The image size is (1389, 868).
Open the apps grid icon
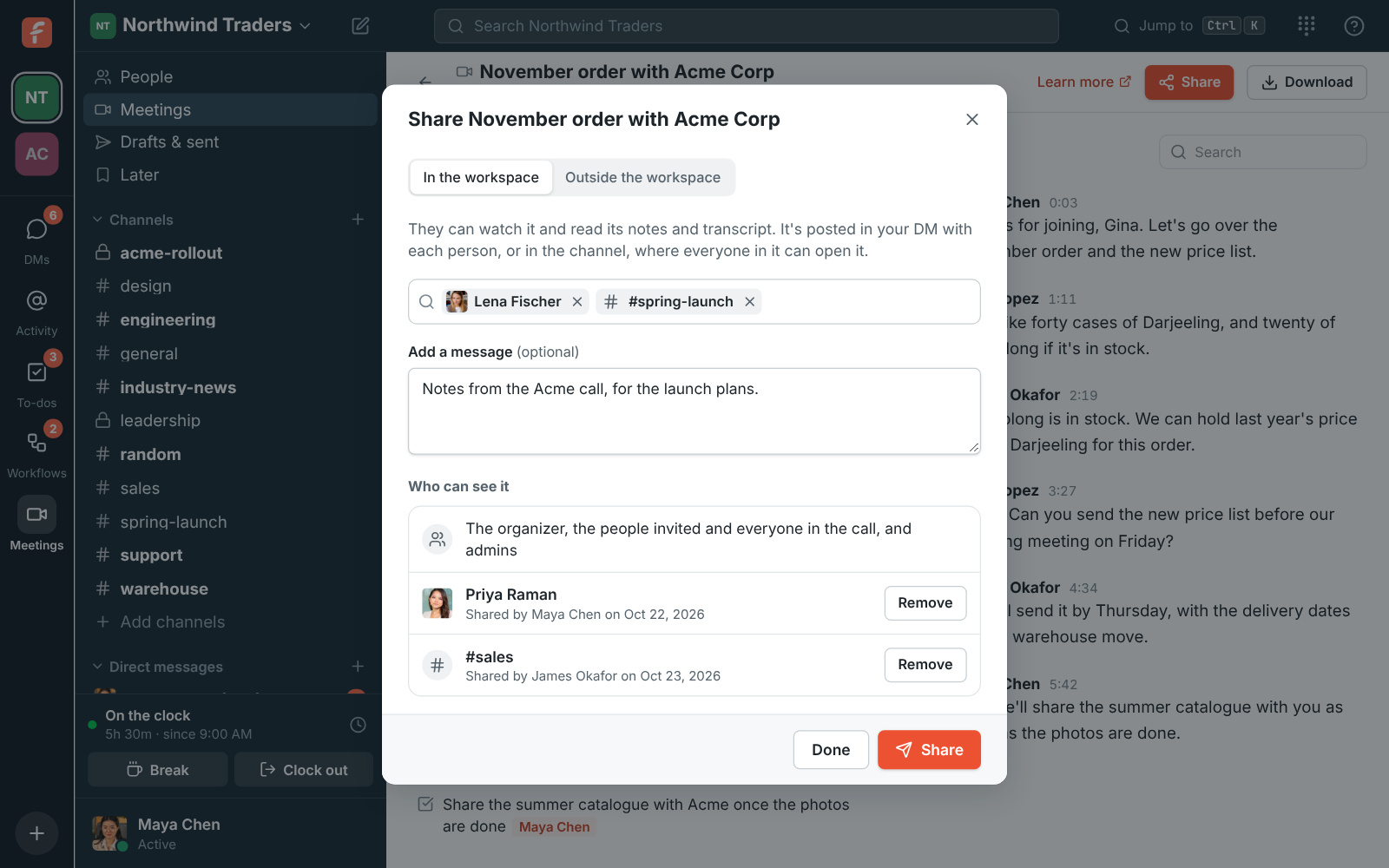1307,26
